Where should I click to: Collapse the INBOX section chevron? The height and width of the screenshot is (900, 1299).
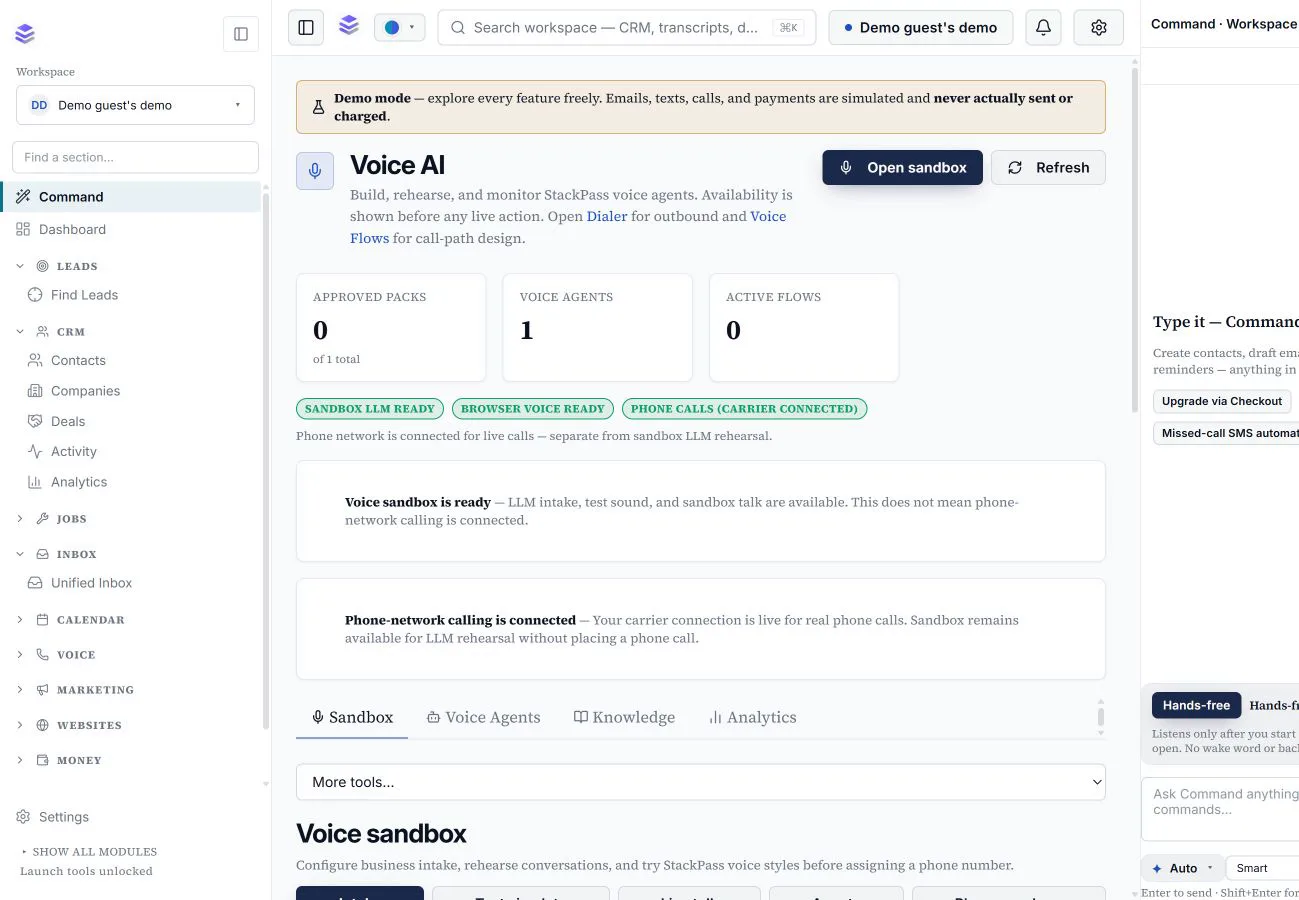click(20, 554)
